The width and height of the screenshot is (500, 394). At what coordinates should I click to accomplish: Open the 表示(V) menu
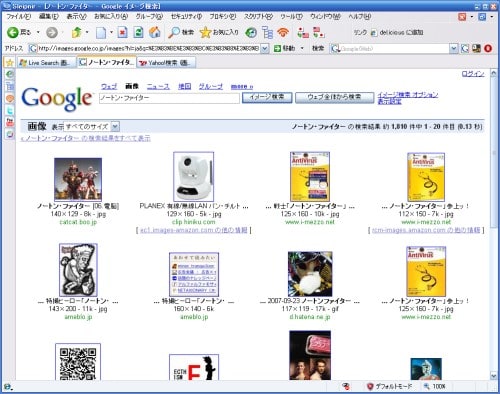[76, 16]
